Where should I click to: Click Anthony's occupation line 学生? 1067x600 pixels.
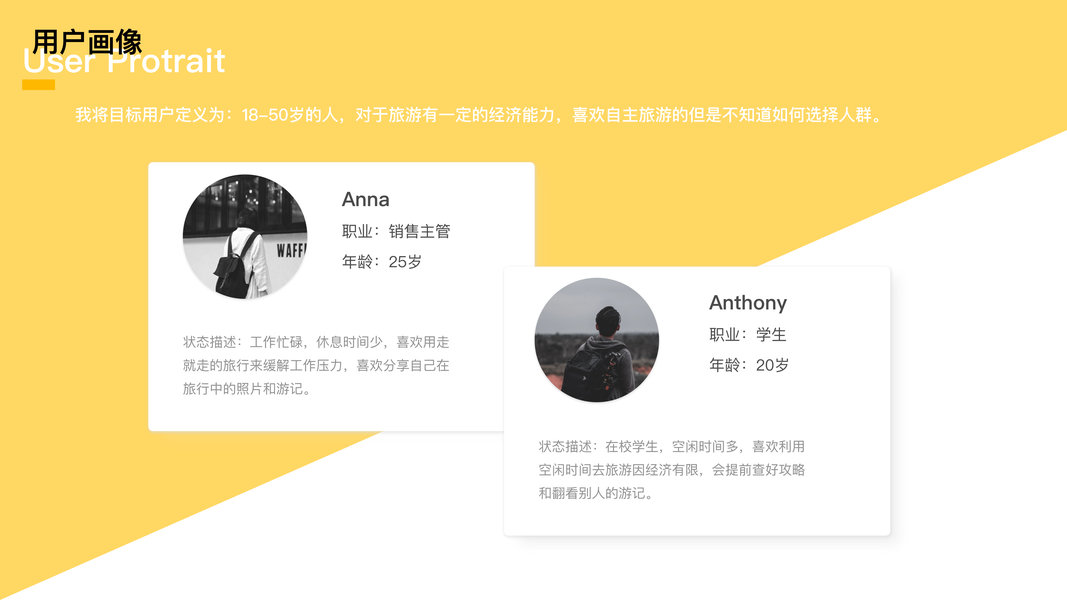pos(748,335)
